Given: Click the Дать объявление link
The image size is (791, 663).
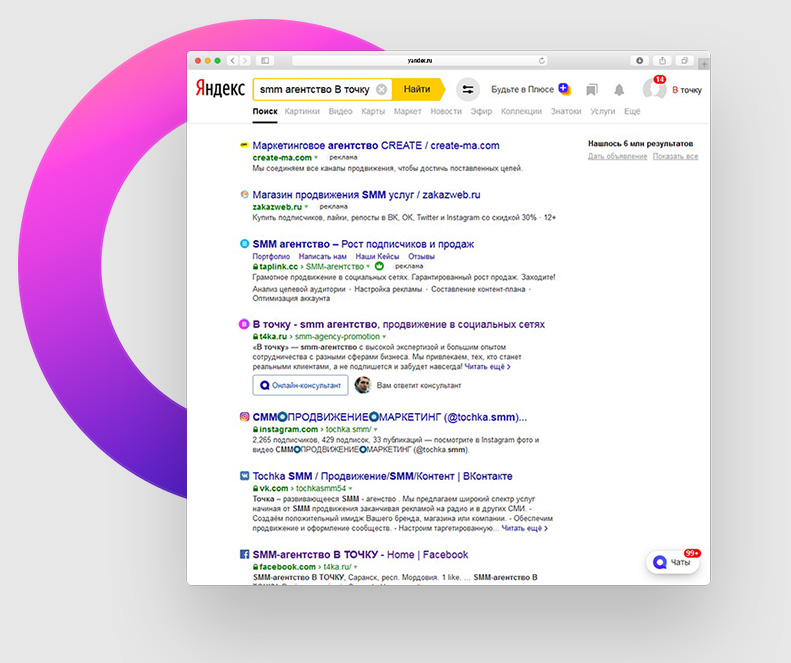Looking at the screenshot, I should point(617,156).
